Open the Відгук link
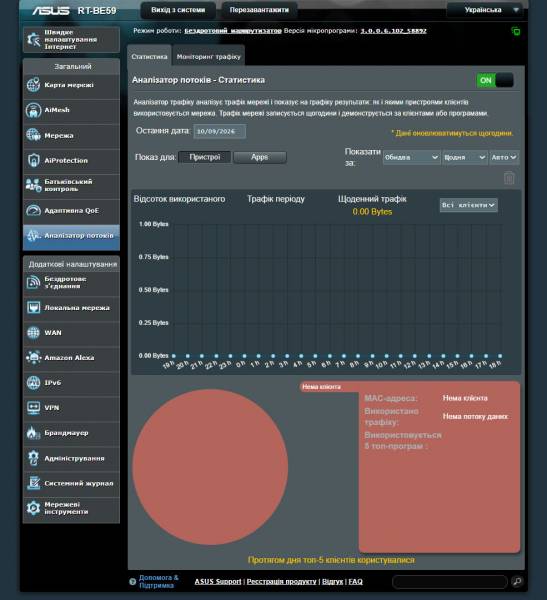The width and height of the screenshot is (547, 600). 333,582
